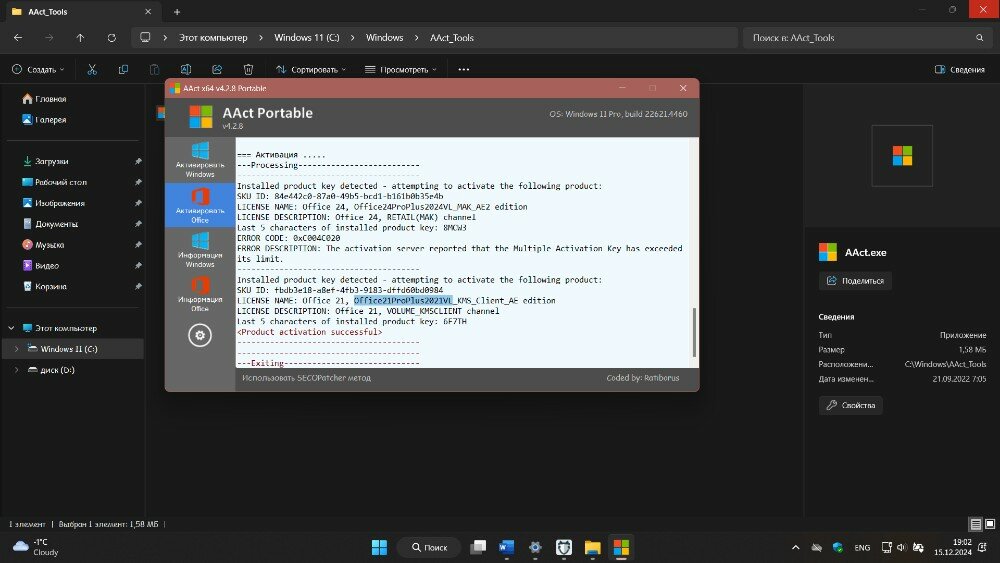The height and width of the screenshot is (563, 1000).
Task: Switch to details list view in Explorer status bar
Action: pos(975,524)
